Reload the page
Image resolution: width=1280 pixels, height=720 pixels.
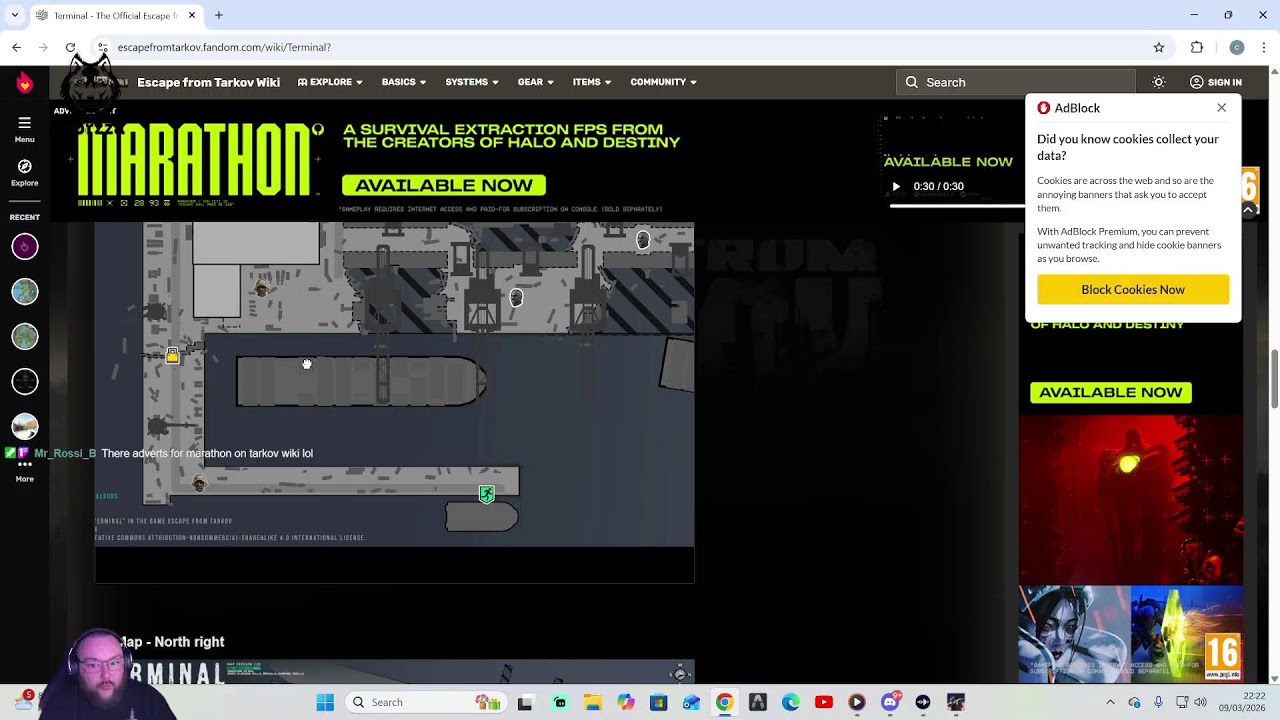[70, 47]
